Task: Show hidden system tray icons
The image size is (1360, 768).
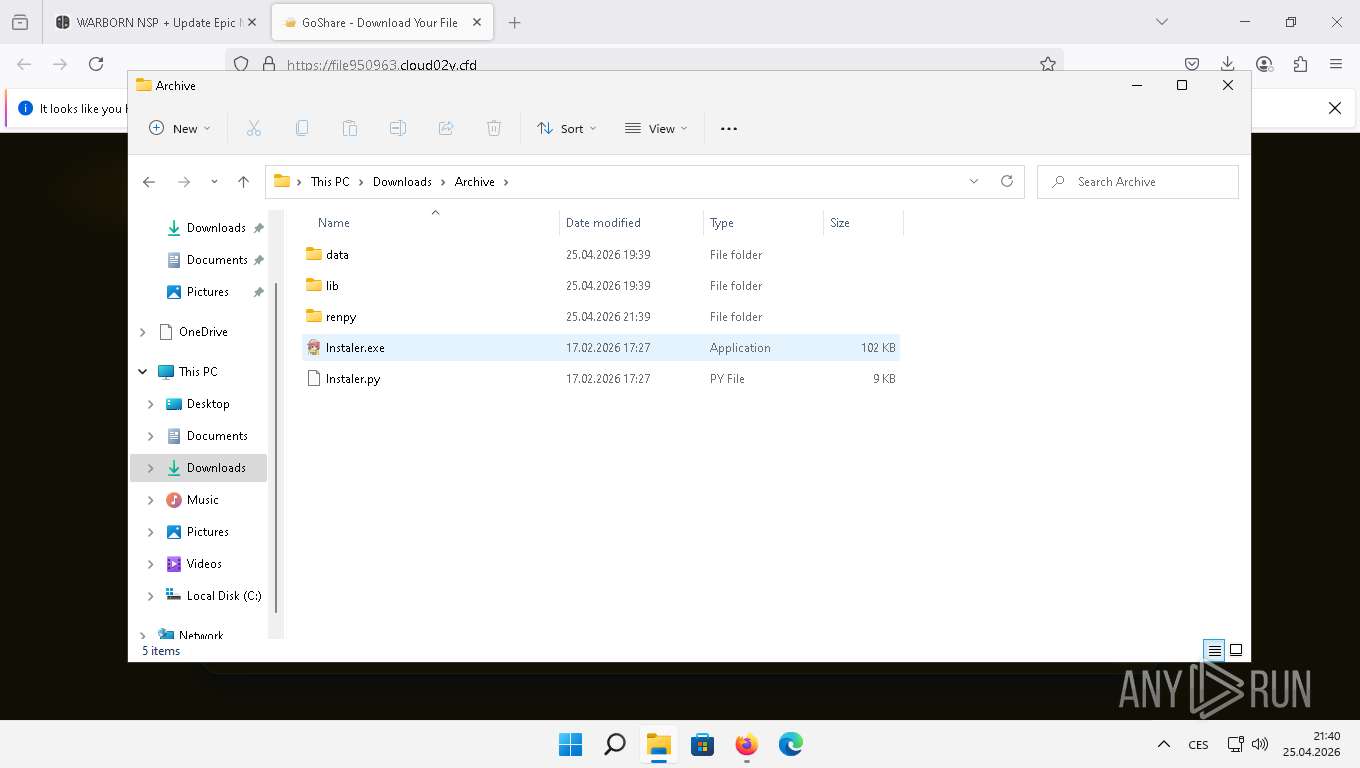Action: (1164, 744)
